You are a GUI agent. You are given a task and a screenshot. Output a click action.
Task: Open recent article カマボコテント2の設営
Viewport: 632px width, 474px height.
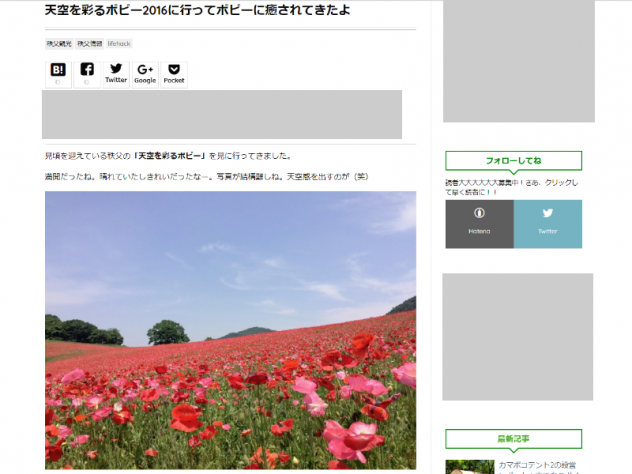click(538, 468)
